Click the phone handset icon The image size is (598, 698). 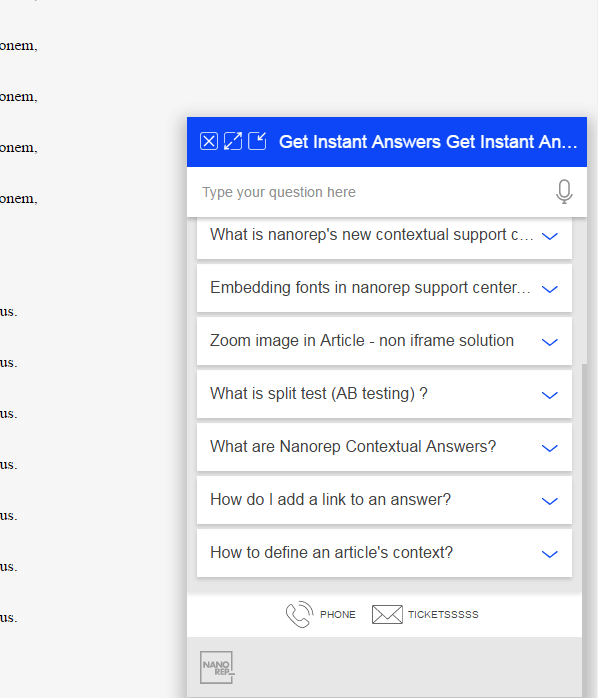299,614
